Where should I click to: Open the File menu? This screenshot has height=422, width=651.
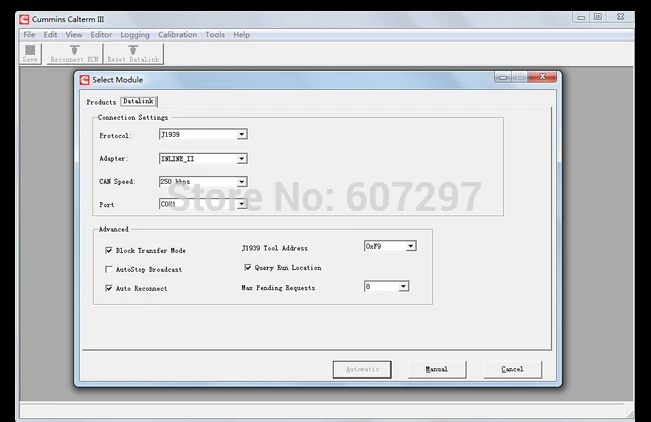[x=29, y=35]
